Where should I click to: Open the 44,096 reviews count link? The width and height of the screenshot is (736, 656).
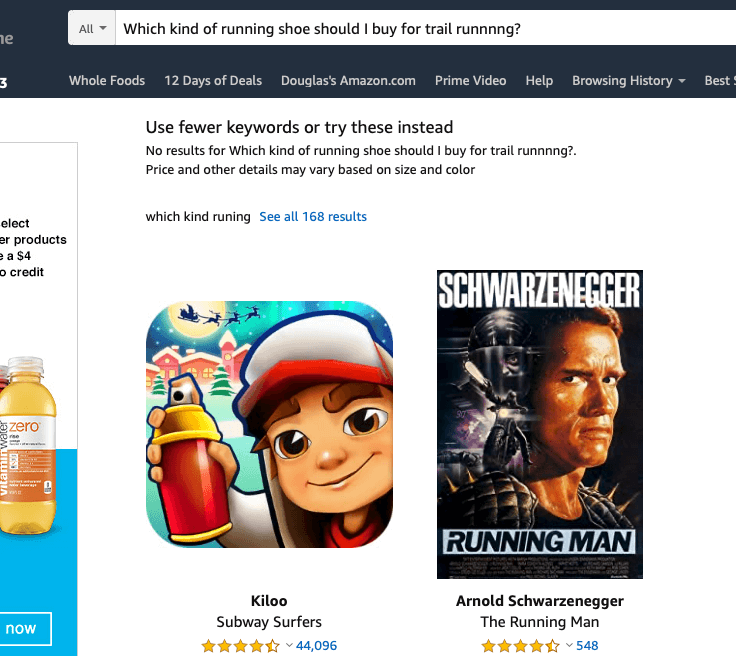click(316, 646)
